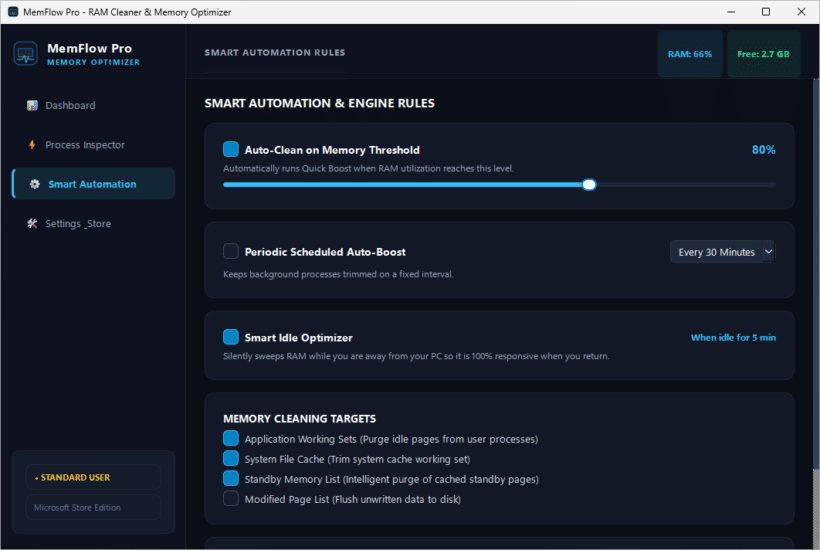The height and width of the screenshot is (550, 820).
Task: Click the Settings _Store tools icon
Action: coord(32,224)
